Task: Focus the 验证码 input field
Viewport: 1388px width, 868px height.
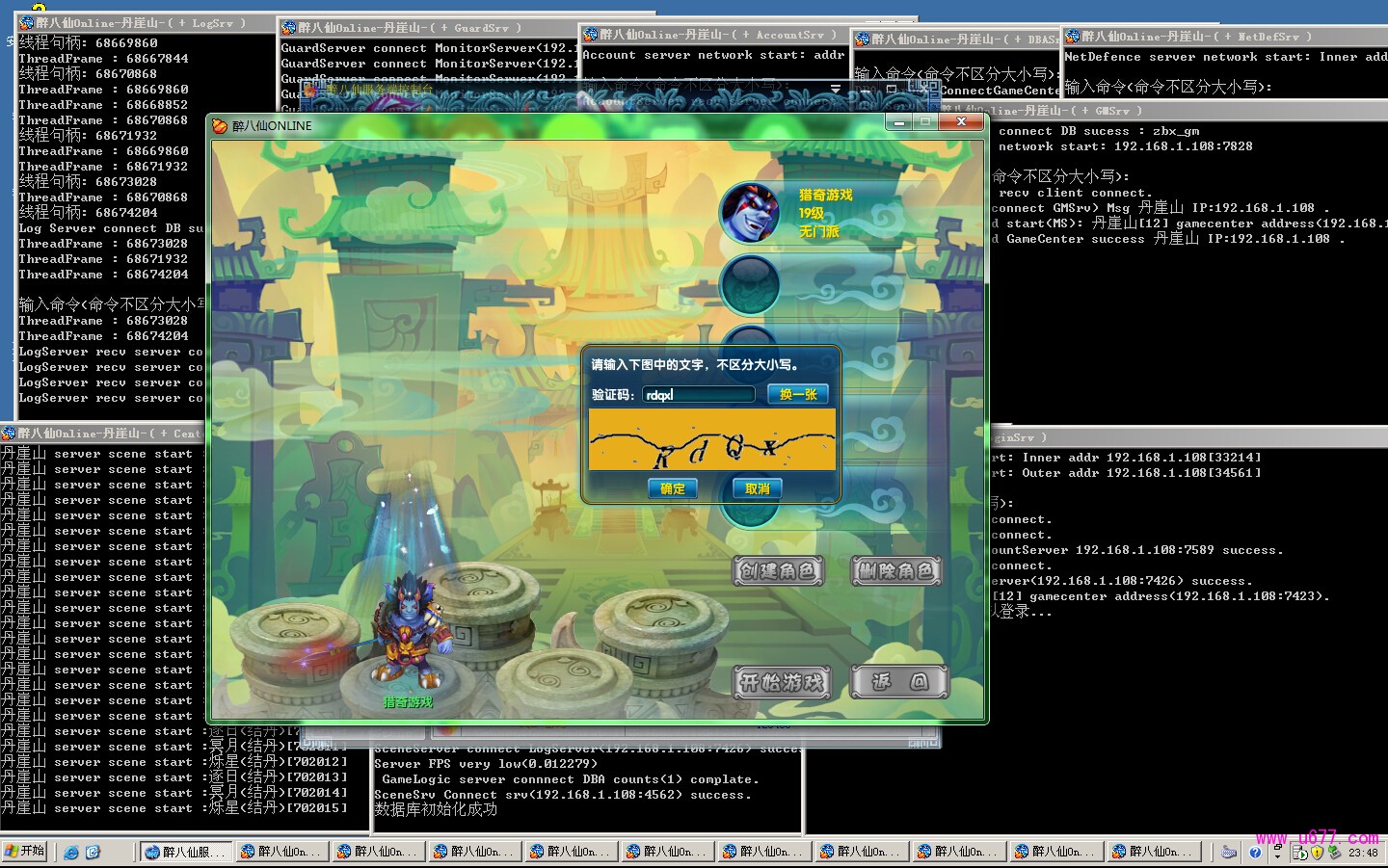Action: coord(698,395)
